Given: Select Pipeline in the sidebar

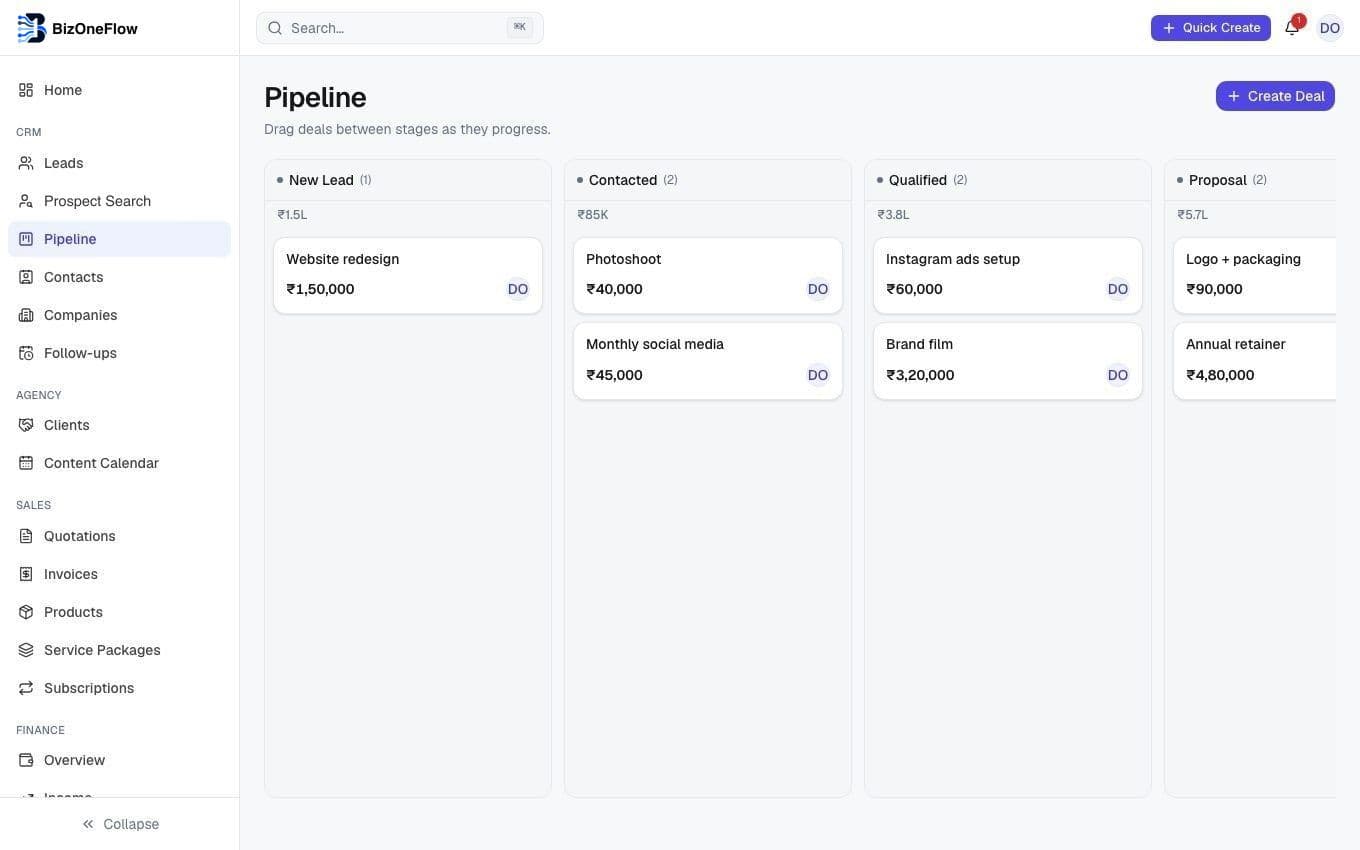Looking at the screenshot, I should [x=119, y=239].
